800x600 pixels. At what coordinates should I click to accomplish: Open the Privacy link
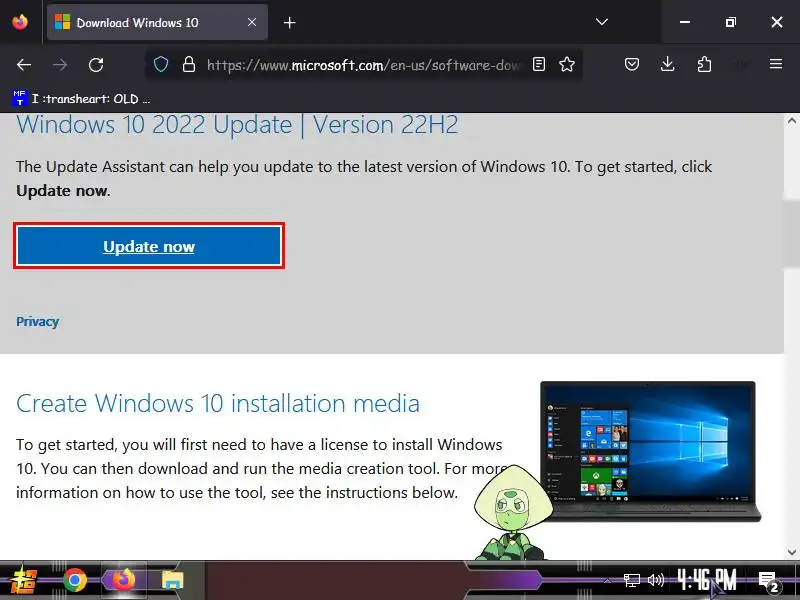point(38,321)
